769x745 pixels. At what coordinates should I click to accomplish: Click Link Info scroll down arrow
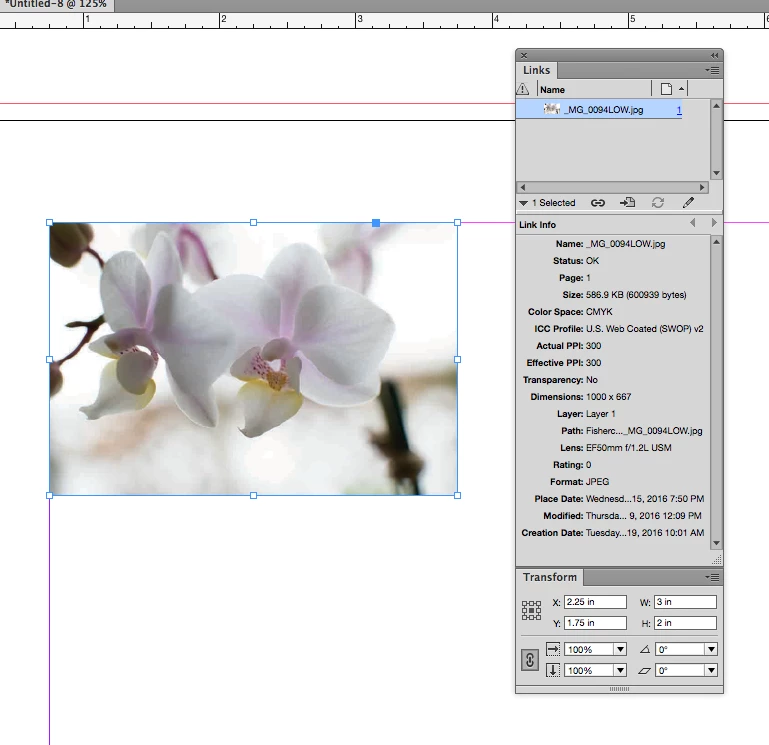(716, 543)
